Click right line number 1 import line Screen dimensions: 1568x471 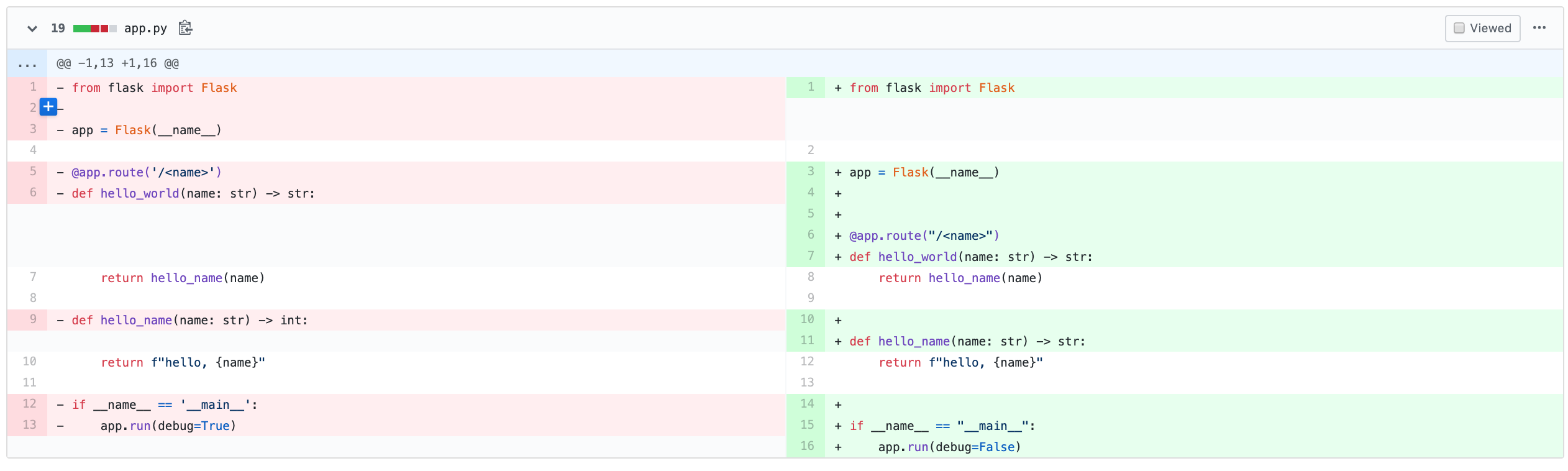pyautogui.click(x=810, y=87)
